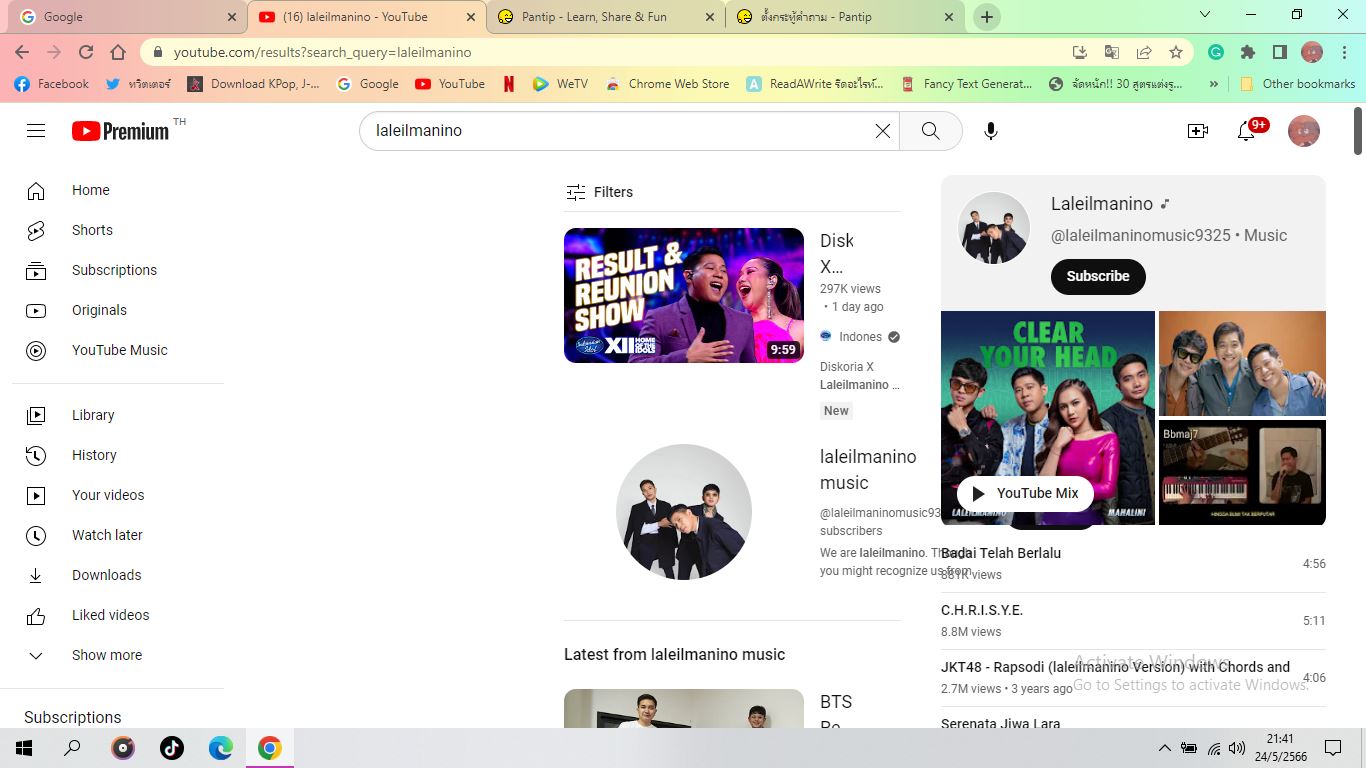Subscribe to the Laleilmanino channel
1366x768 pixels.
[1098, 277]
